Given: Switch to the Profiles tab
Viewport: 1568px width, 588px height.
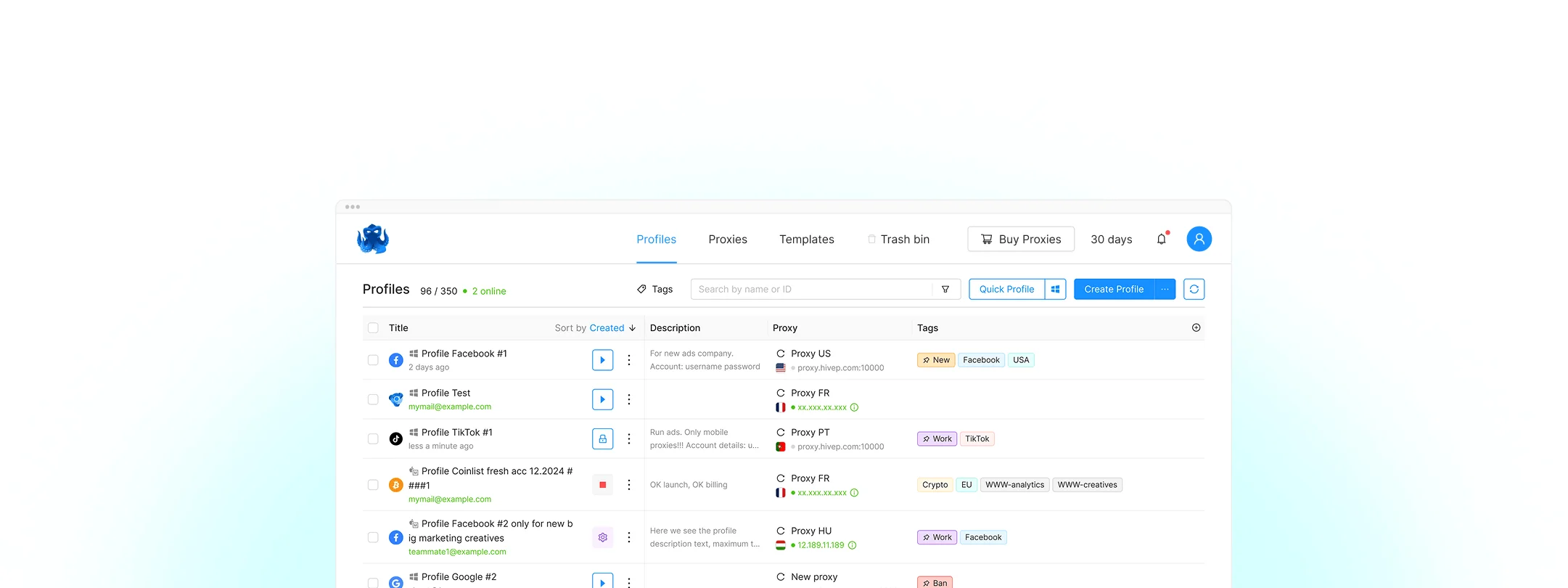Looking at the screenshot, I should click(656, 239).
